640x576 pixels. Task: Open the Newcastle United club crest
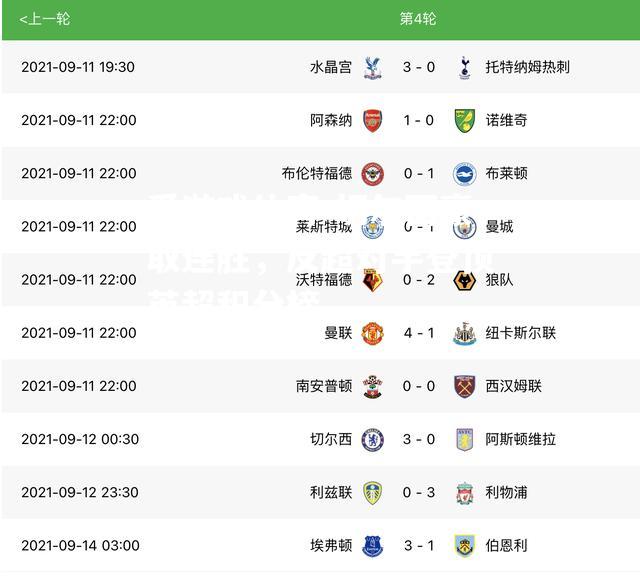(x=464, y=333)
